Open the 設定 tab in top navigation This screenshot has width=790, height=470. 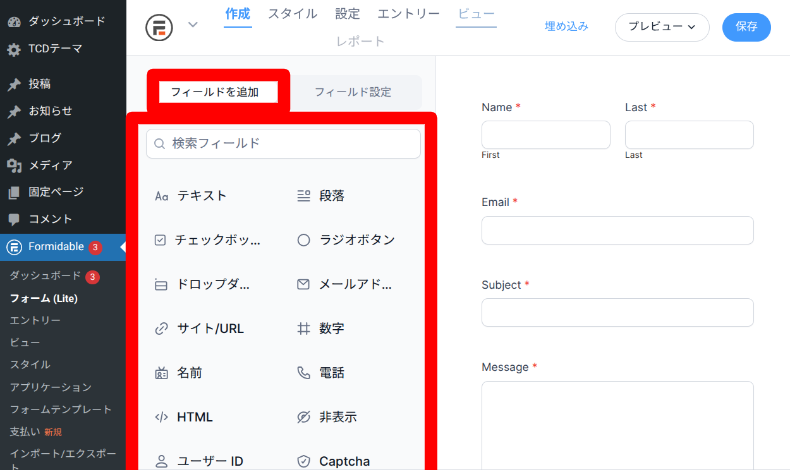coord(348,14)
